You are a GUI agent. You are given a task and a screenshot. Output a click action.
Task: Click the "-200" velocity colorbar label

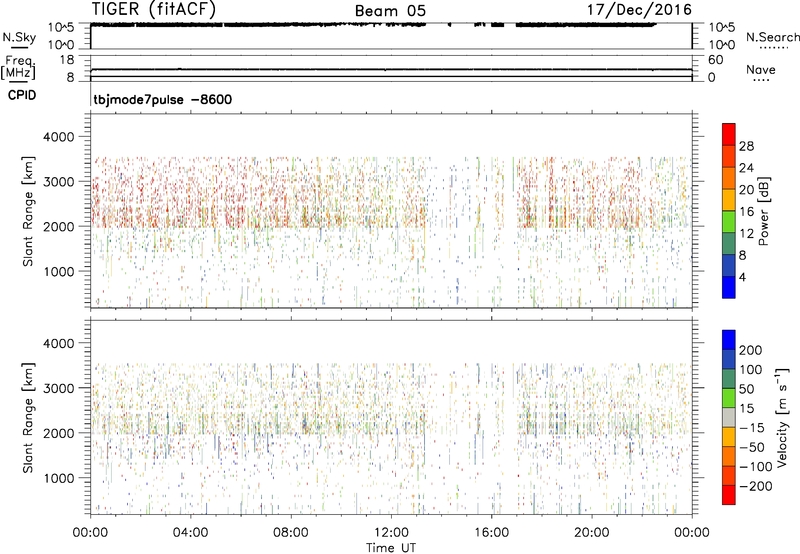[x=756, y=486]
